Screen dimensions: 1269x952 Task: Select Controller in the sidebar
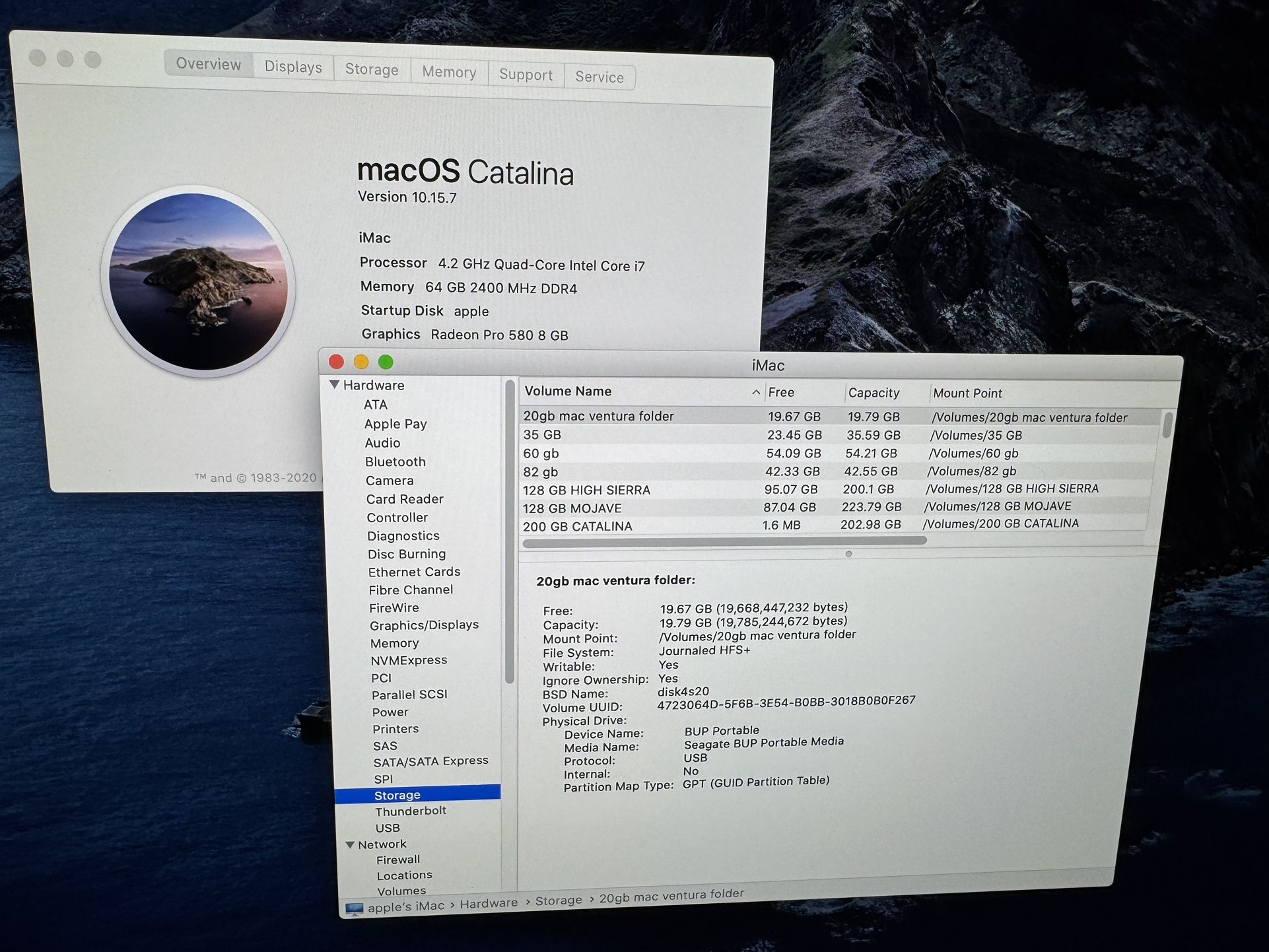397,518
